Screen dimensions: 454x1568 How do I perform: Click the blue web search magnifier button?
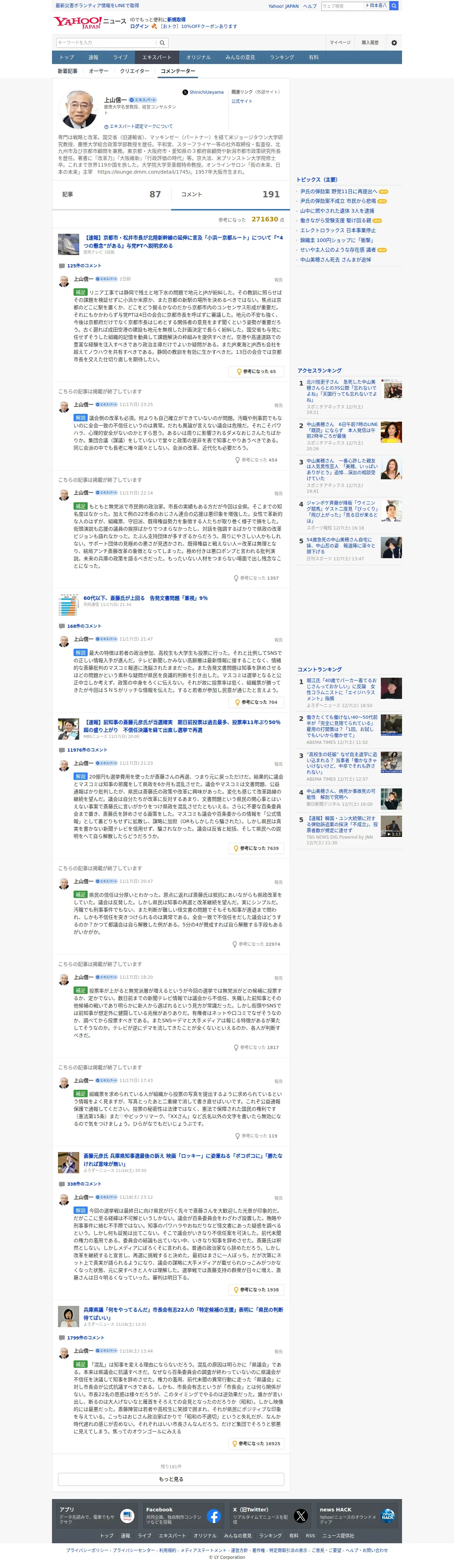[x=394, y=5]
